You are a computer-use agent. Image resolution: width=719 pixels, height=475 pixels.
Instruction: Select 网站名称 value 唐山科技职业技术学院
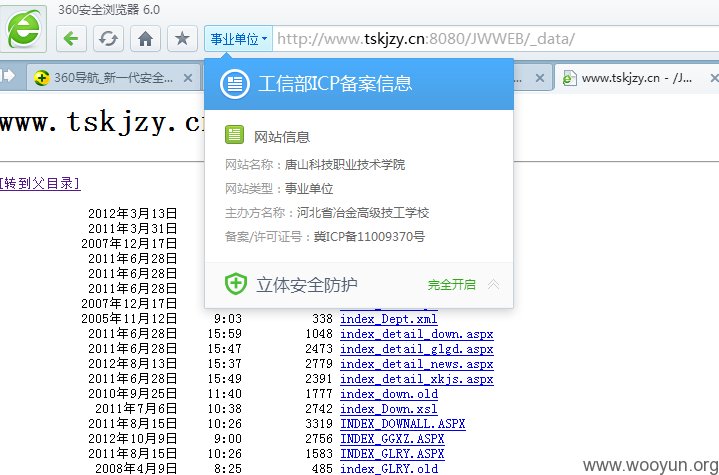(344, 165)
